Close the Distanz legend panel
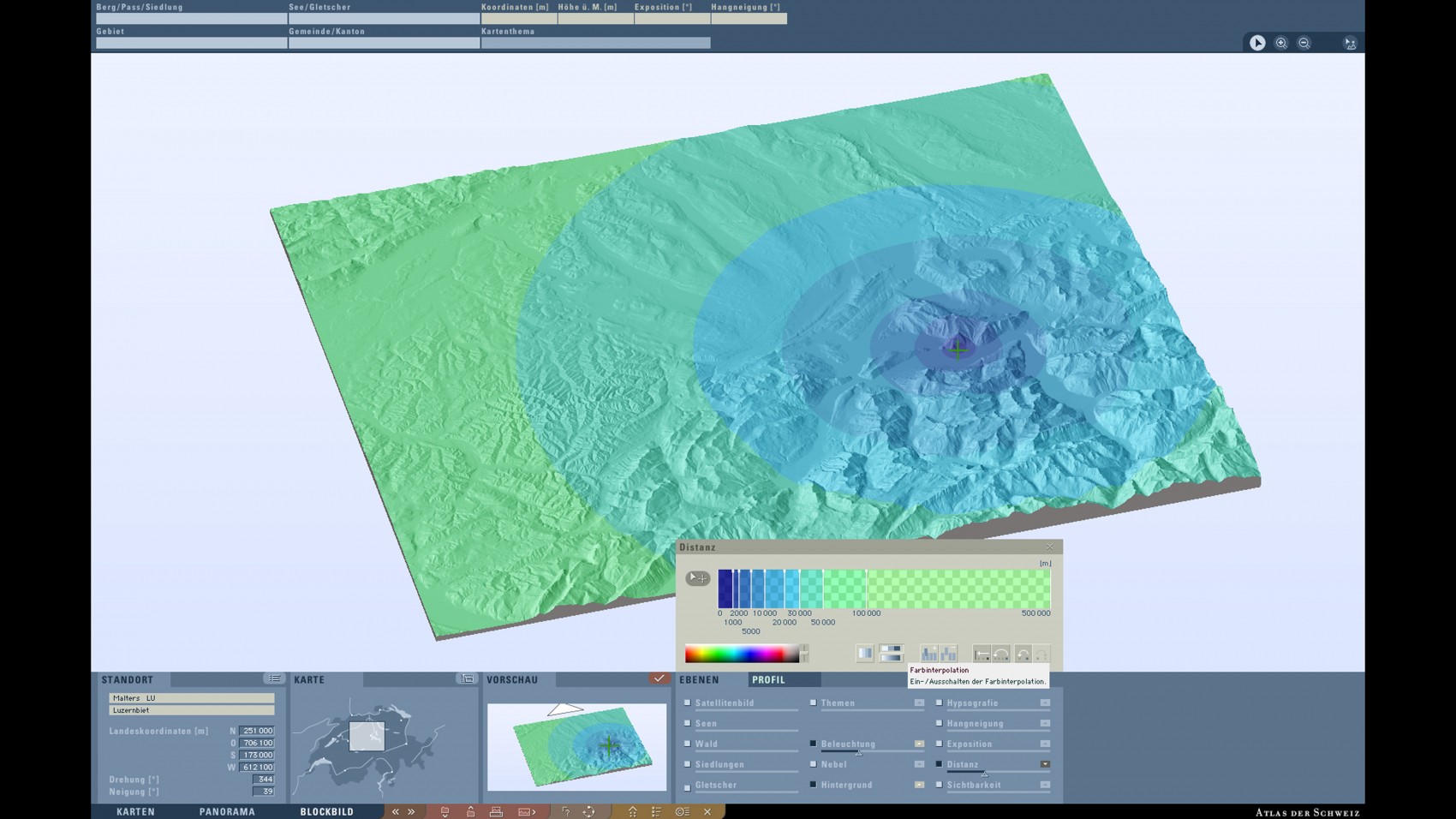The image size is (1456, 819). (x=1050, y=547)
